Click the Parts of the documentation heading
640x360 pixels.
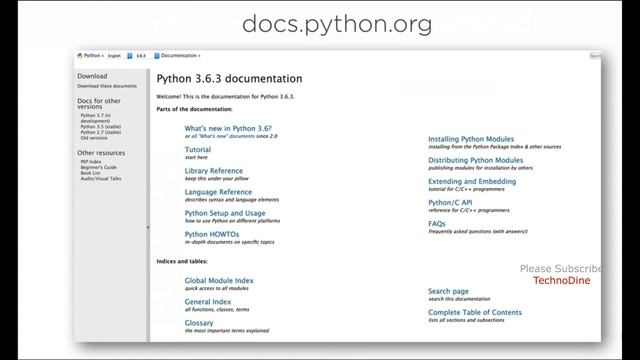click(x=194, y=109)
